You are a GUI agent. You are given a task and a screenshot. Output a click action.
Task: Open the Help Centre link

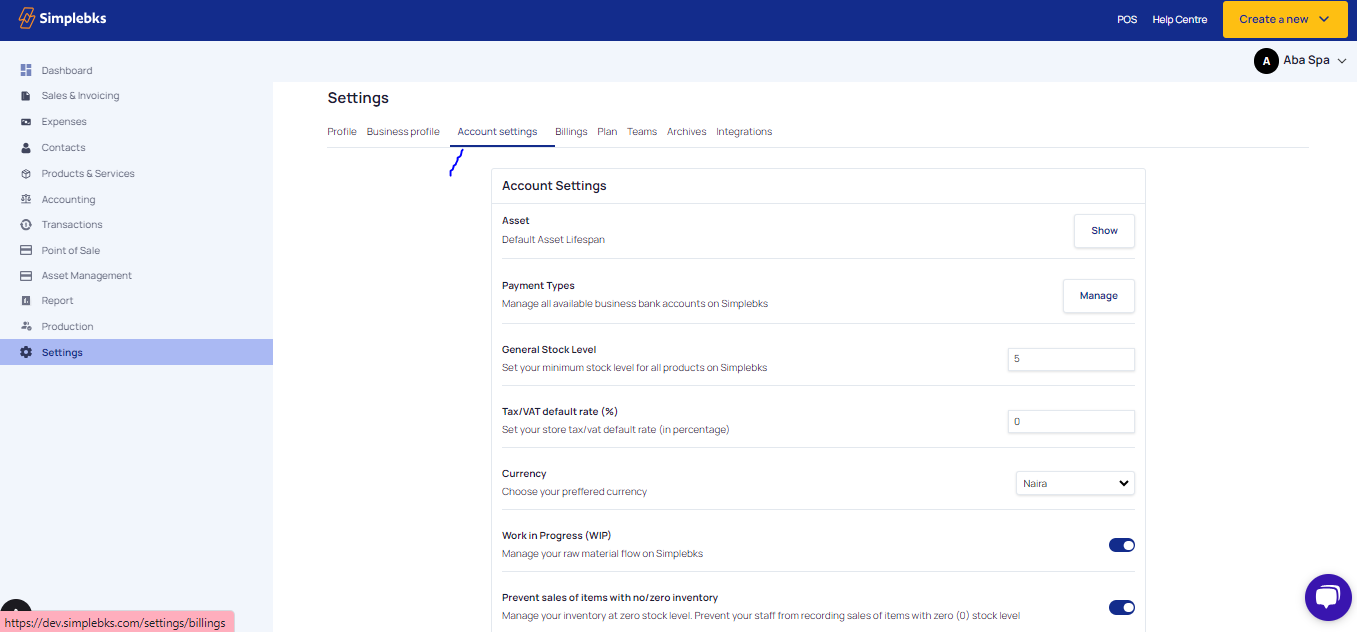1179,20
